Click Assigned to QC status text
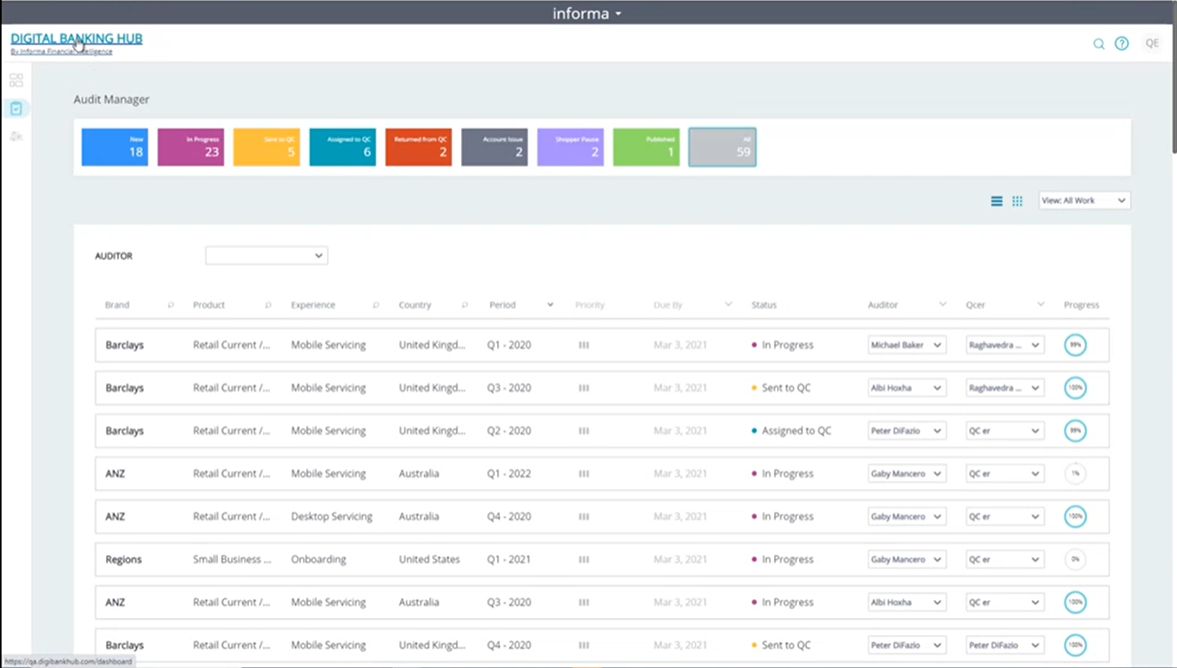 click(x=796, y=431)
